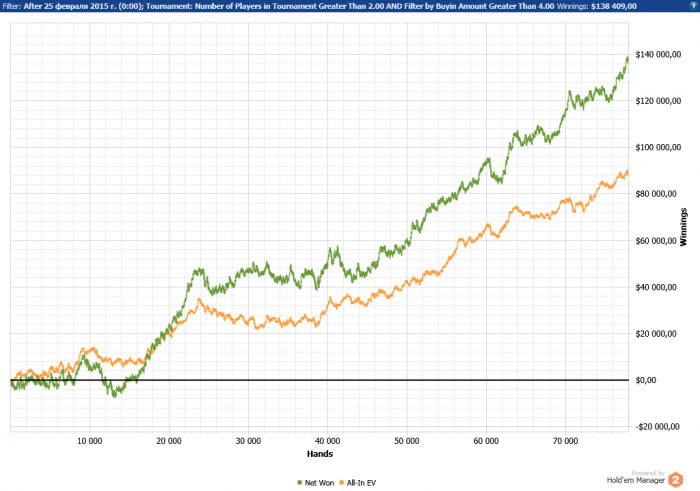The width and height of the screenshot is (700, 491).
Task: Select the $0,00 axis label
Action: coord(646,380)
